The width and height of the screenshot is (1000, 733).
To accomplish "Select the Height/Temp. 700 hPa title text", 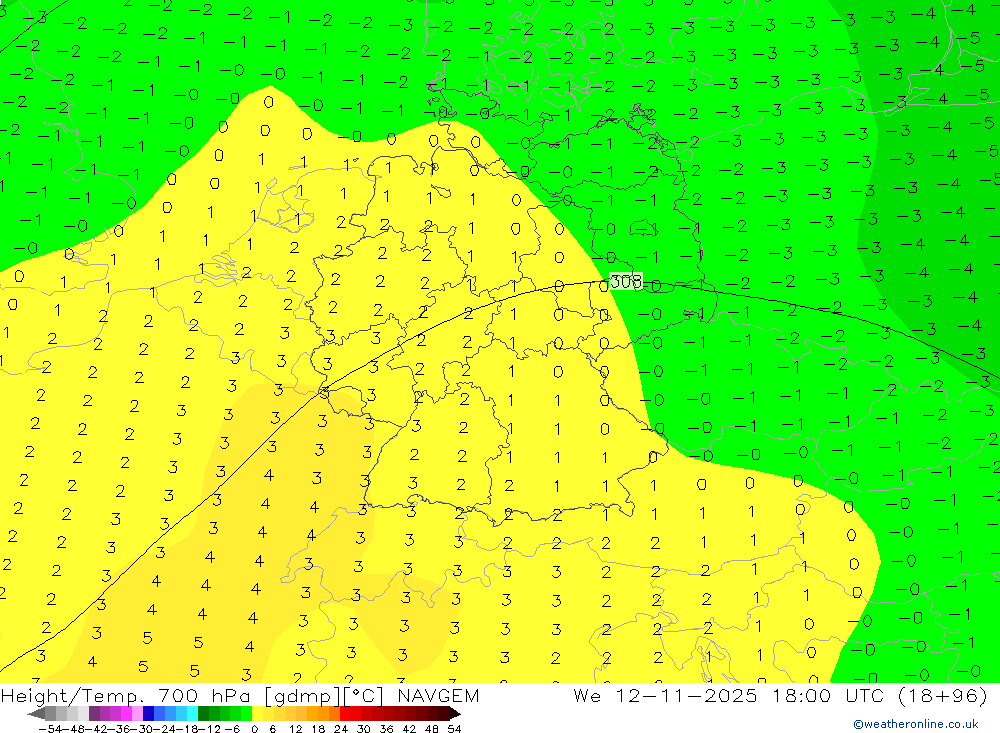I will [x=126, y=695].
